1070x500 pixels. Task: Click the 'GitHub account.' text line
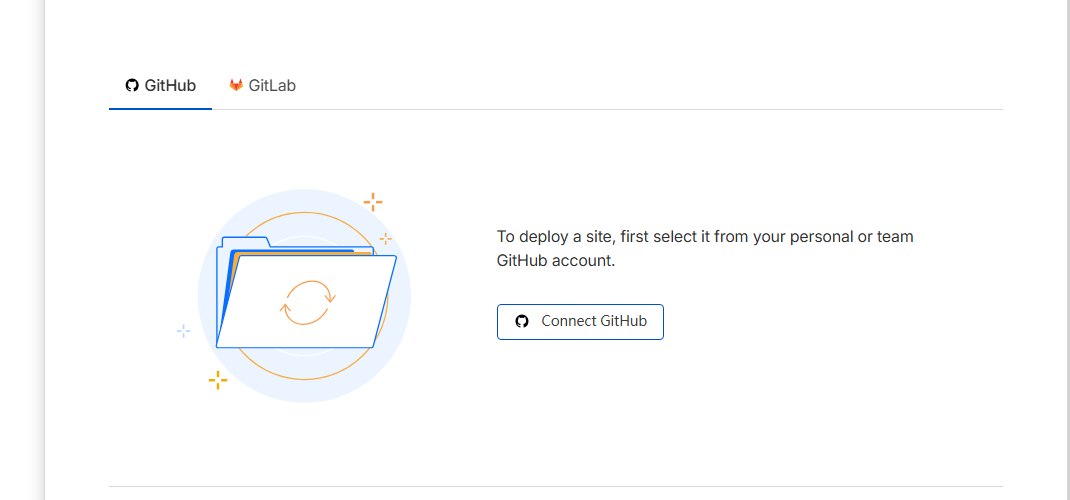point(556,261)
